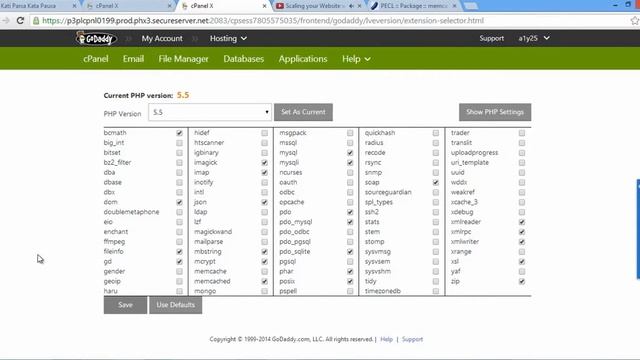Close the PECL Package tab
640x360 pixels.
(454, 6)
